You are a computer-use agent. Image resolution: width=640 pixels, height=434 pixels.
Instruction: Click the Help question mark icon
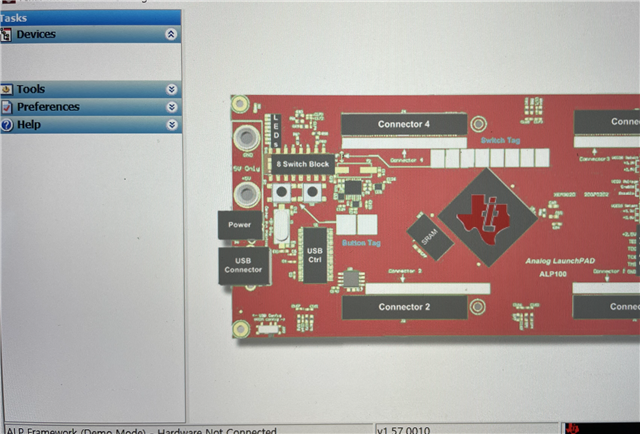[7, 125]
